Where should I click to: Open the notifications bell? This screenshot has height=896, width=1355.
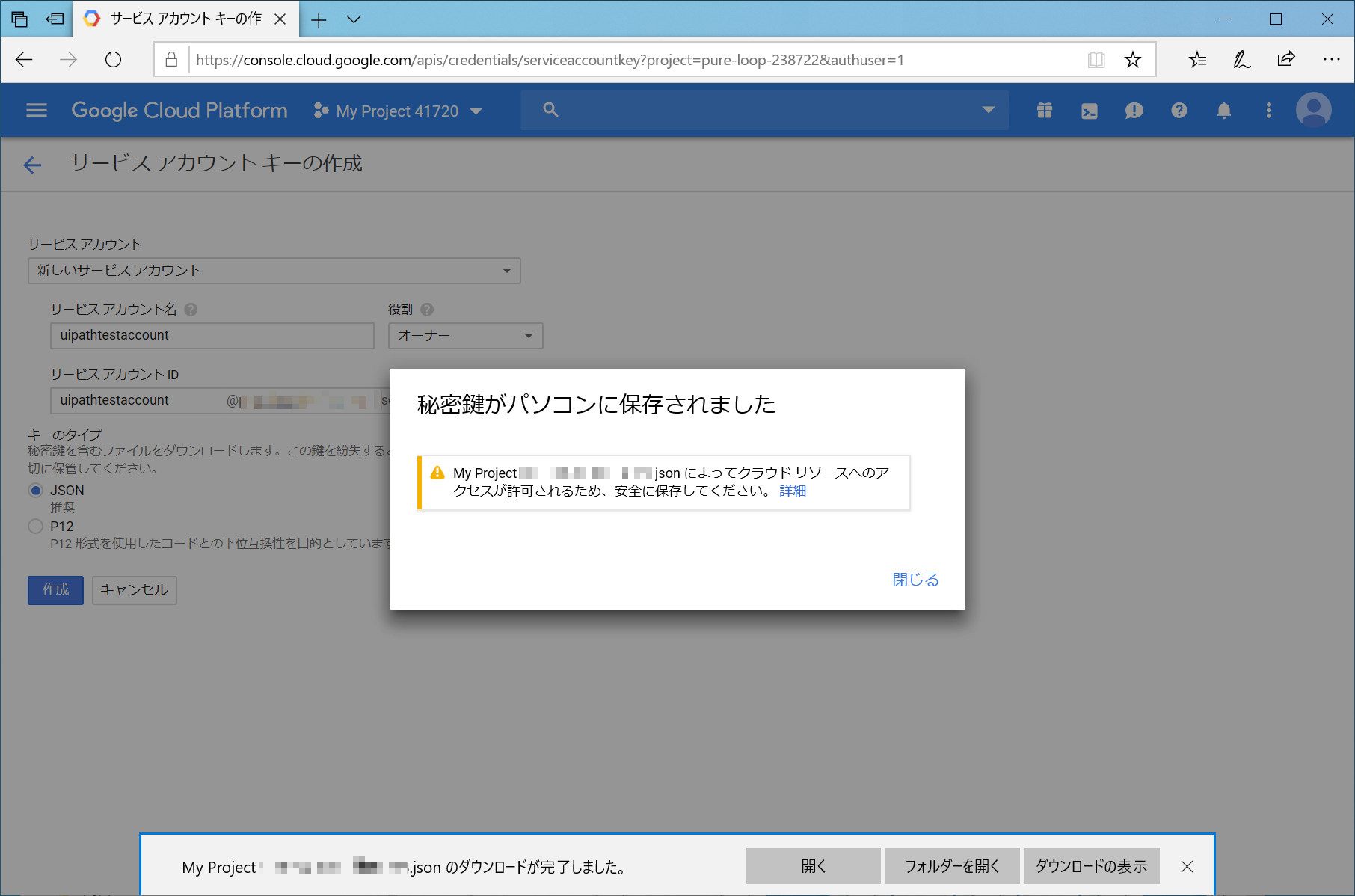(1223, 110)
